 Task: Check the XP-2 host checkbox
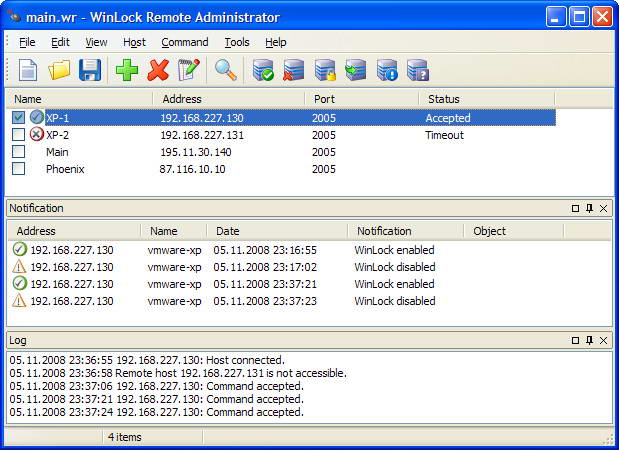(19, 135)
